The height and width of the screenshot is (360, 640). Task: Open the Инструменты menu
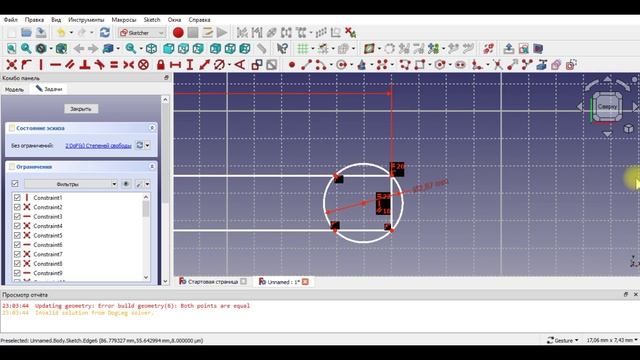[86, 20]
